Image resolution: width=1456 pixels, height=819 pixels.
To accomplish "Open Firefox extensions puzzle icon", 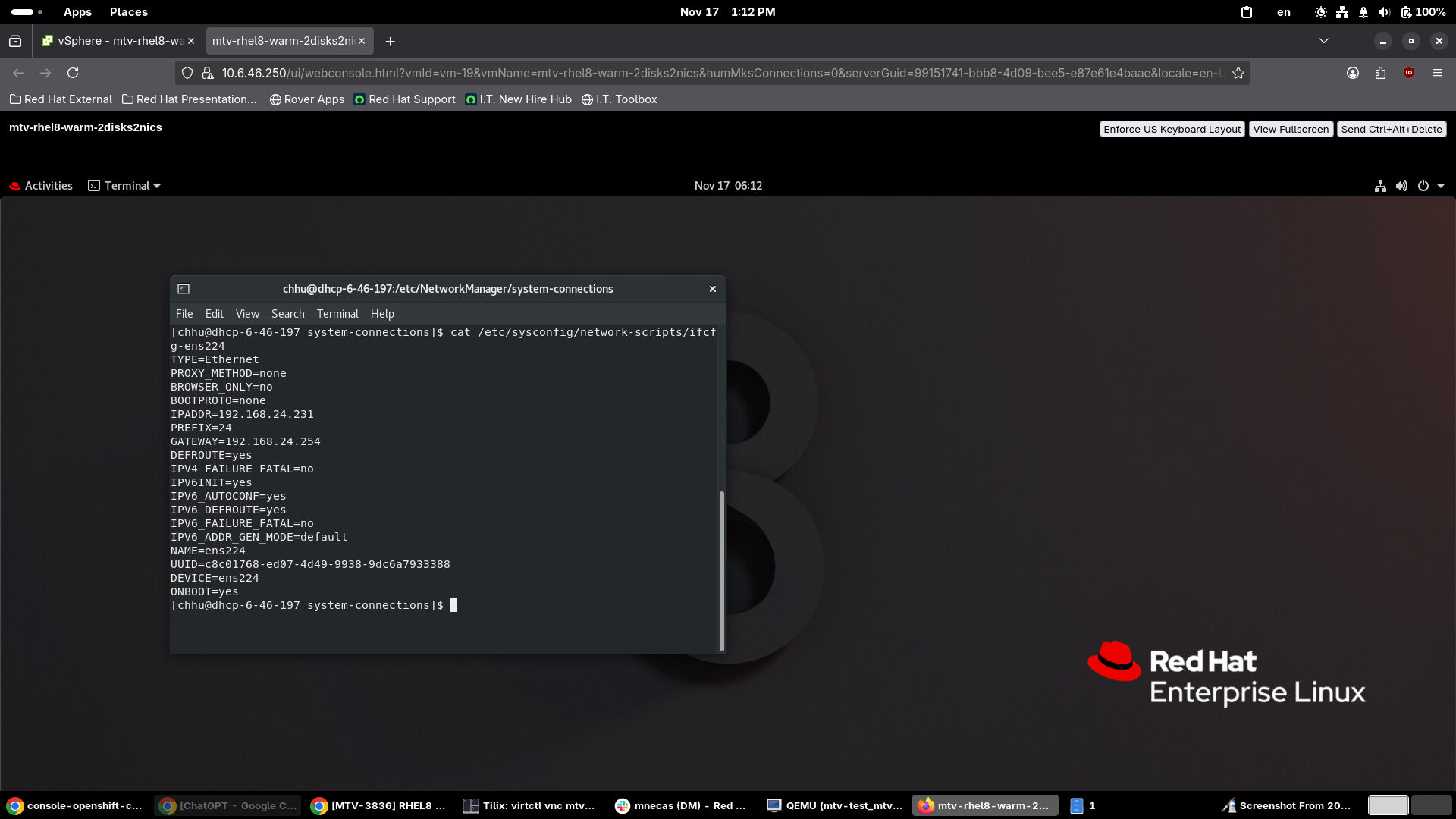I will tap(1380, 73).
